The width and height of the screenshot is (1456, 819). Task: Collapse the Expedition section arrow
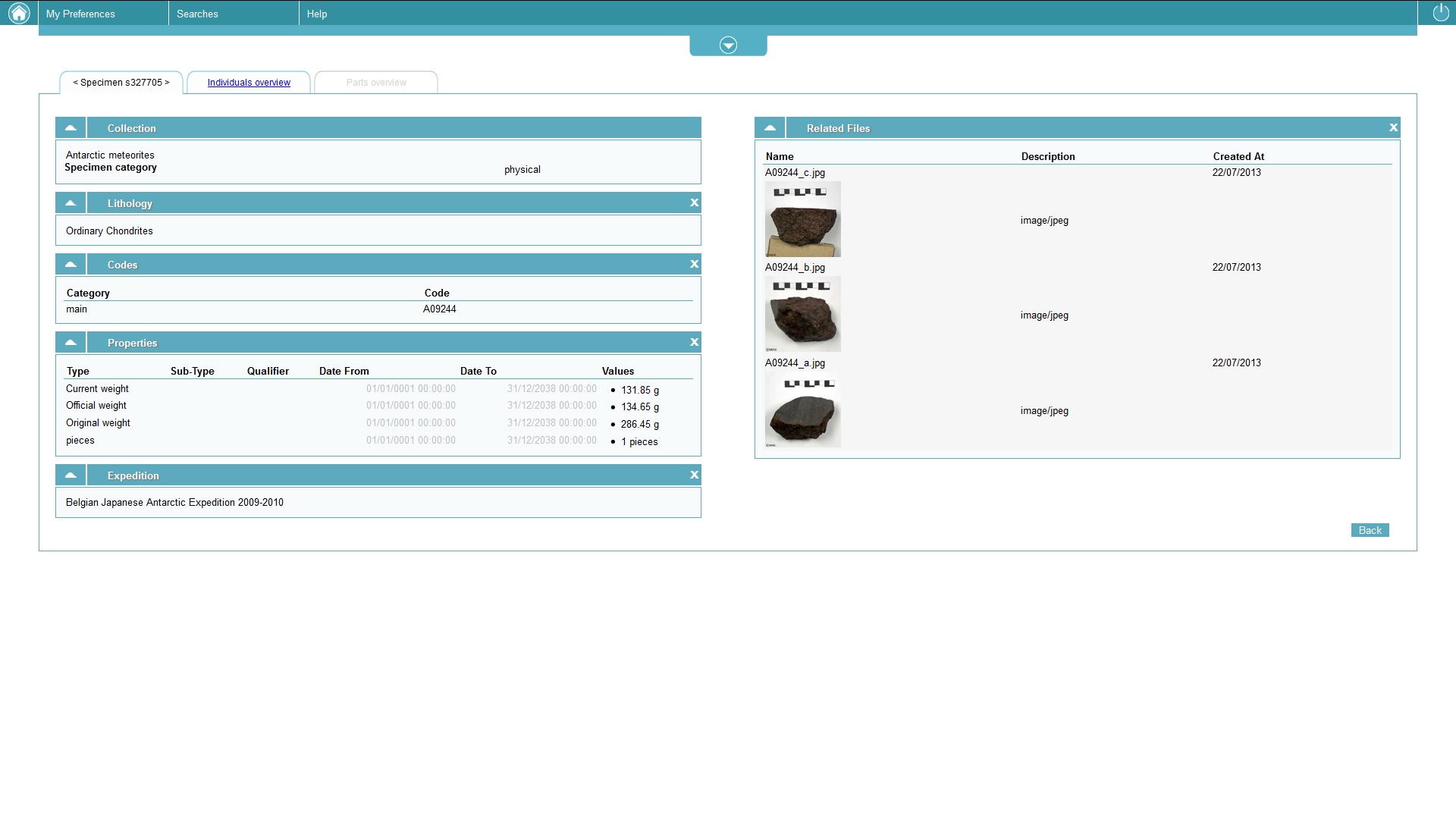coord(71,475)
